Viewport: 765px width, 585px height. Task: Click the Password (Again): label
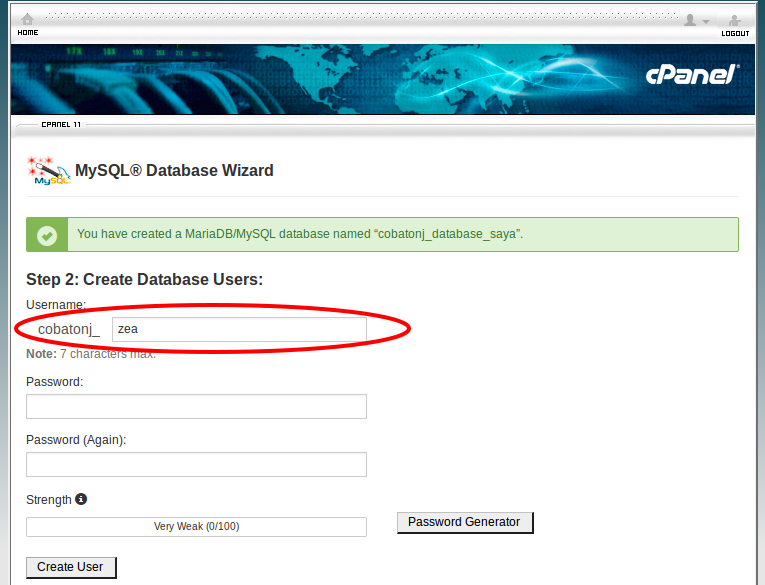click(x=76, y=440)
